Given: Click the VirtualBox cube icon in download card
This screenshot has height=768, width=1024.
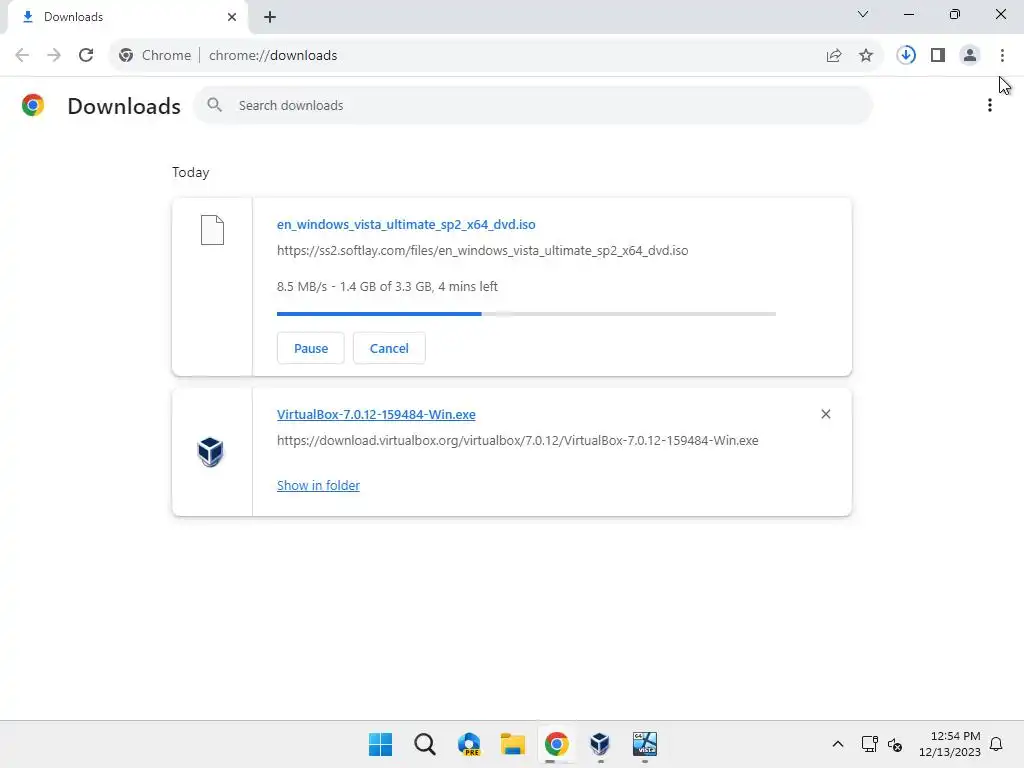Looking at the screenshot, I should coord(210,452).
